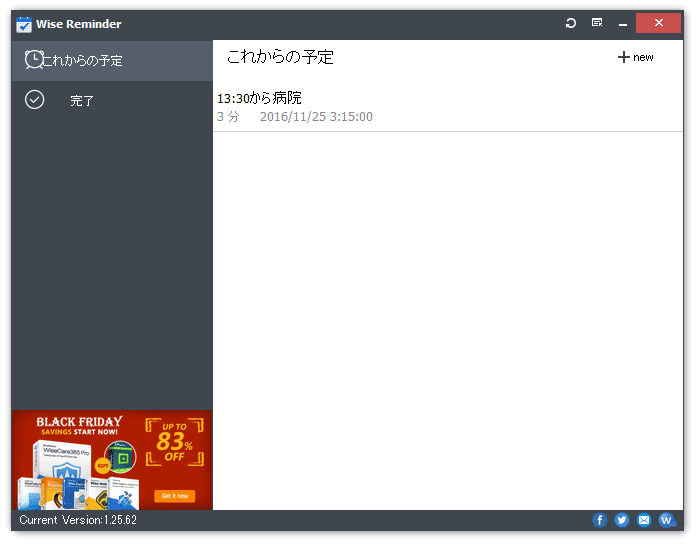This screenshot has height=544, width=698.
Task: Close the Wise Reminder window
Action: [x=658, y=23]
